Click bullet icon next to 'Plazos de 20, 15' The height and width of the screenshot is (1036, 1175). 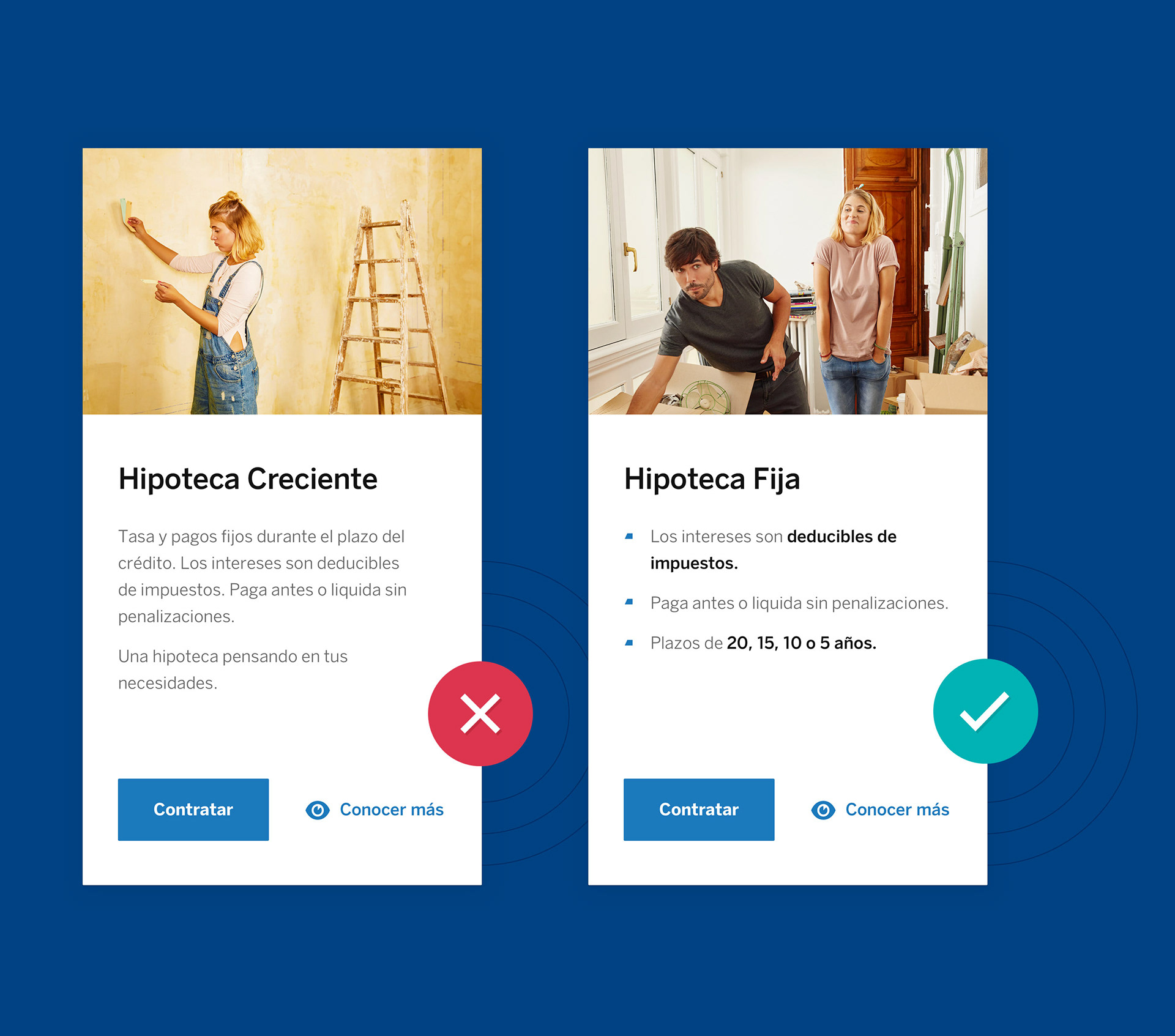629,643
